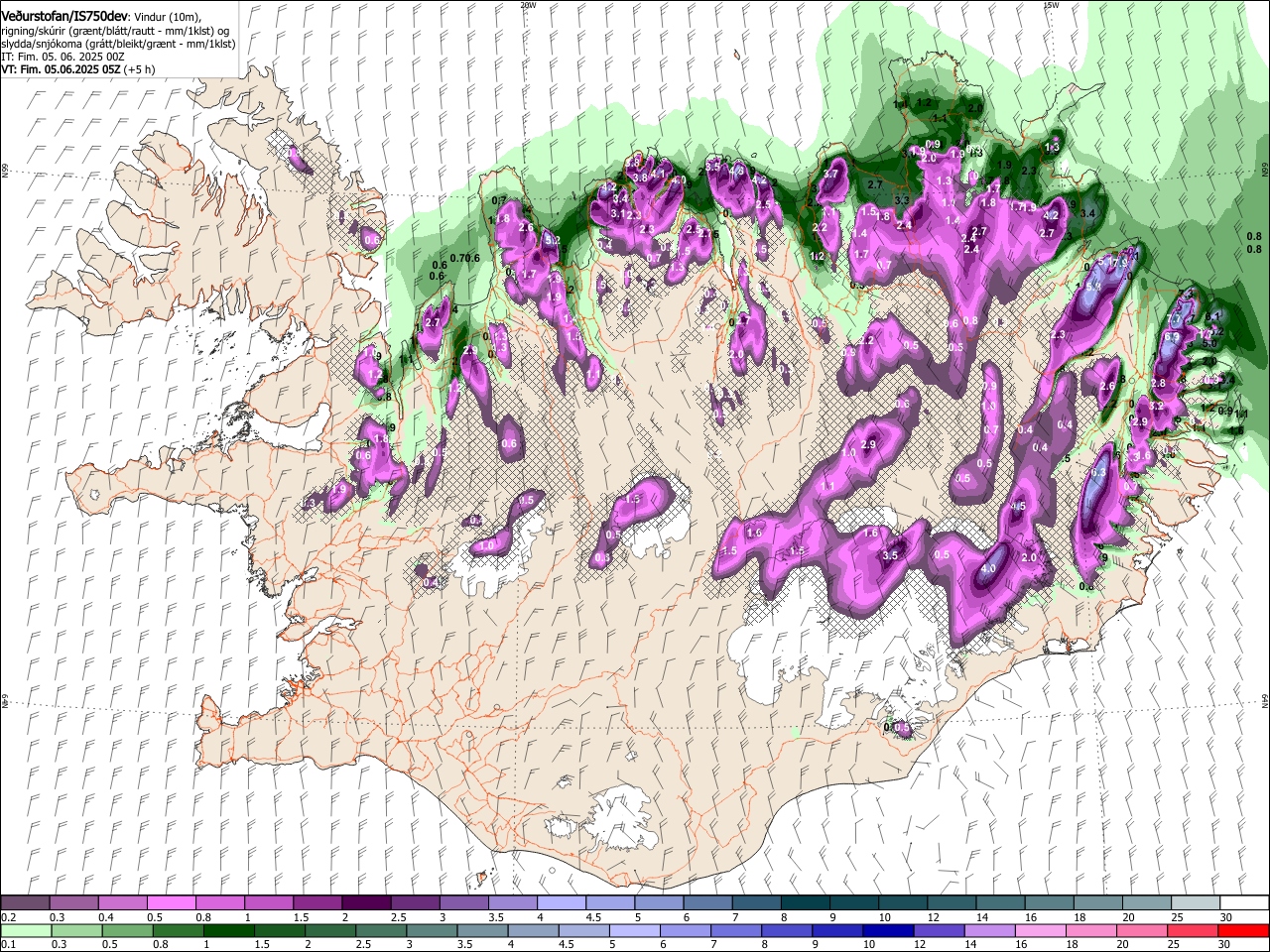Viewport: 1270px width, 952px height.
Task: Click the '6.3' precipitation value in the east
Action: (1096, 474)
